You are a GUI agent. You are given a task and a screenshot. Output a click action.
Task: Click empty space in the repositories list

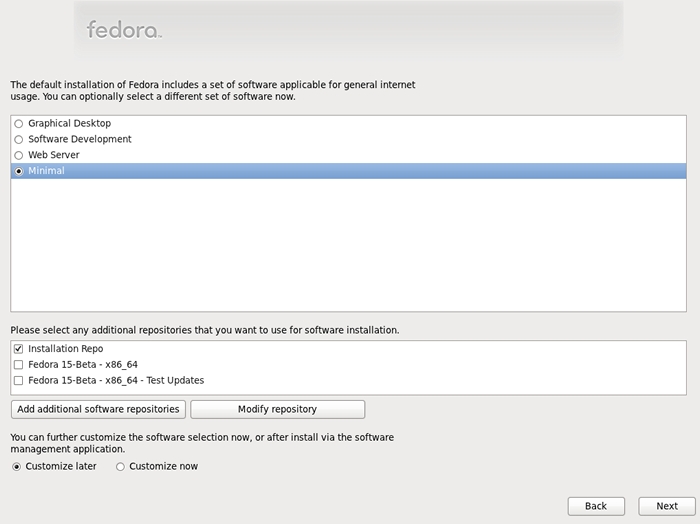coord(446,366)
